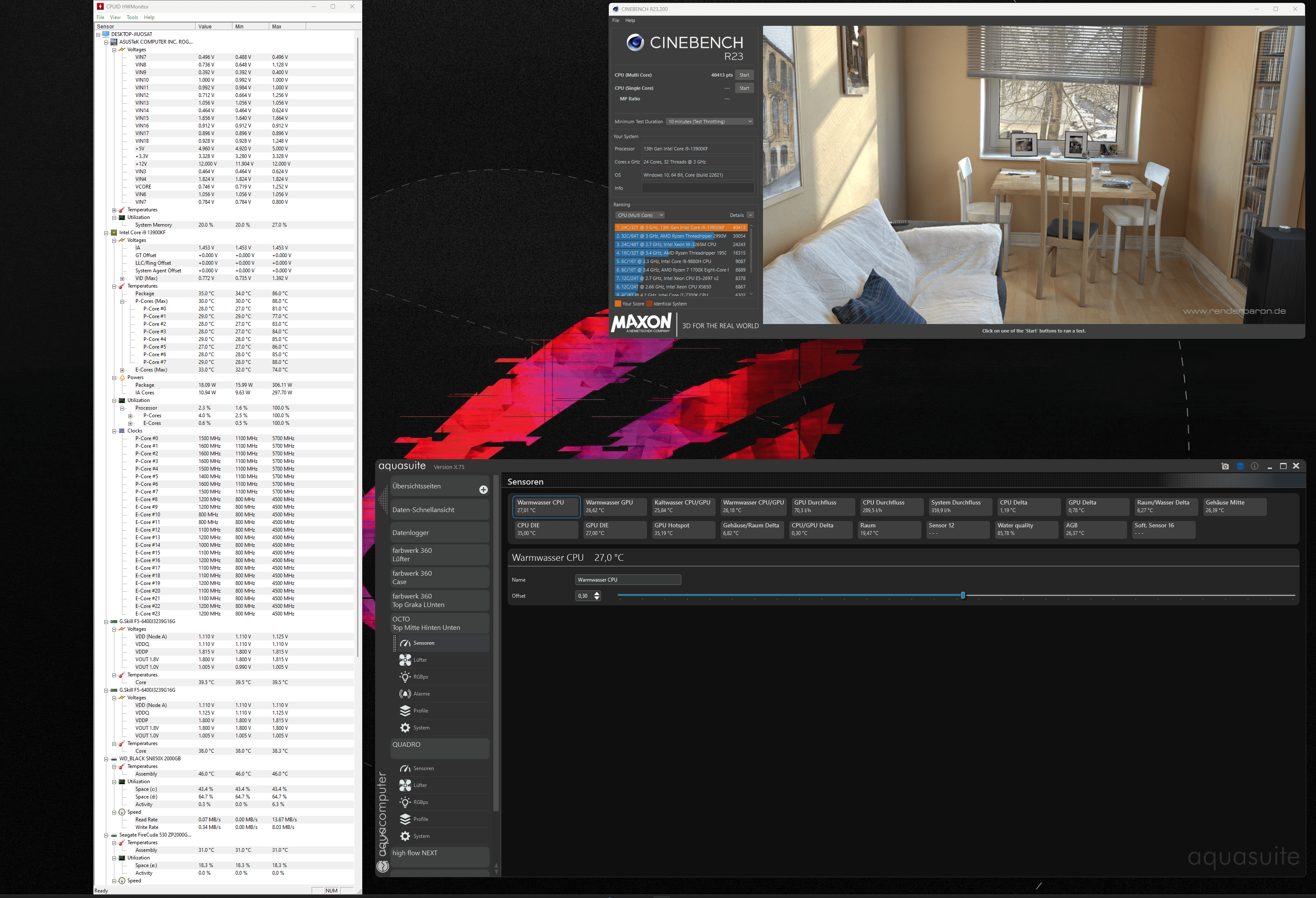Click the WD_BLACK SN850X drive icon

[114, 759]
